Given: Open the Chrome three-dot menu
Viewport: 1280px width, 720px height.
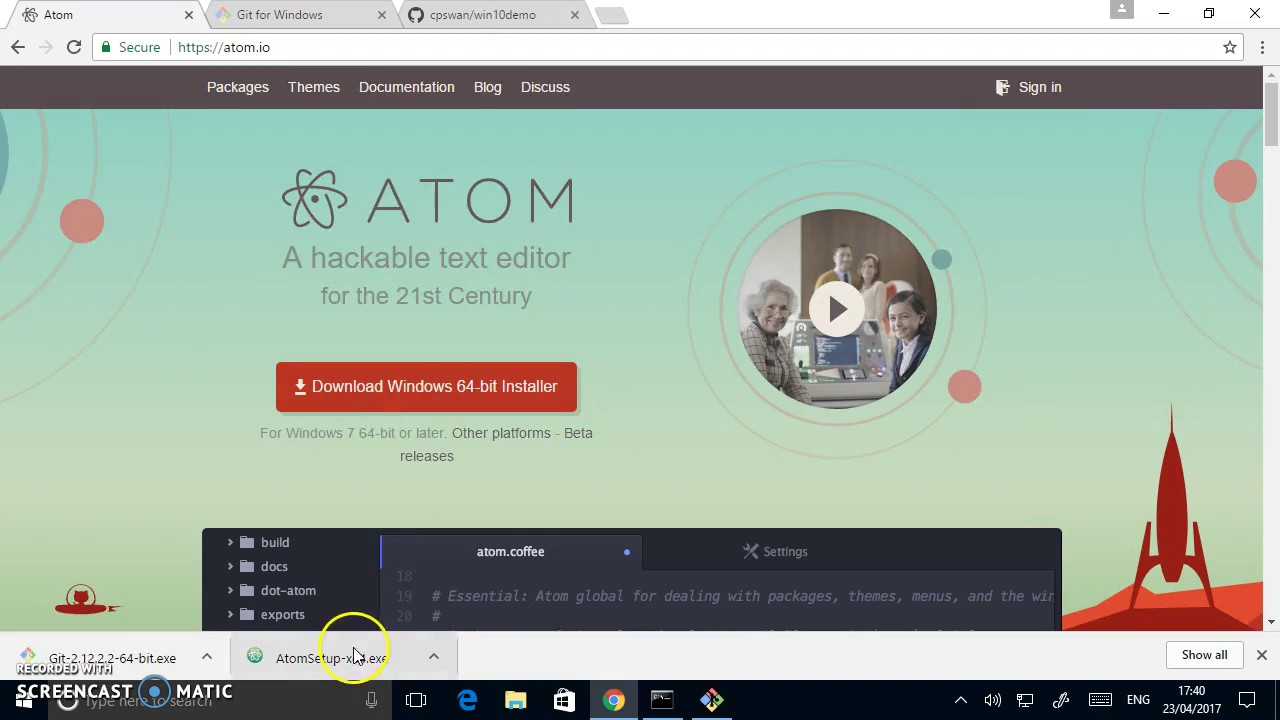Looking at the screenshot, I should coord(1263,47).
